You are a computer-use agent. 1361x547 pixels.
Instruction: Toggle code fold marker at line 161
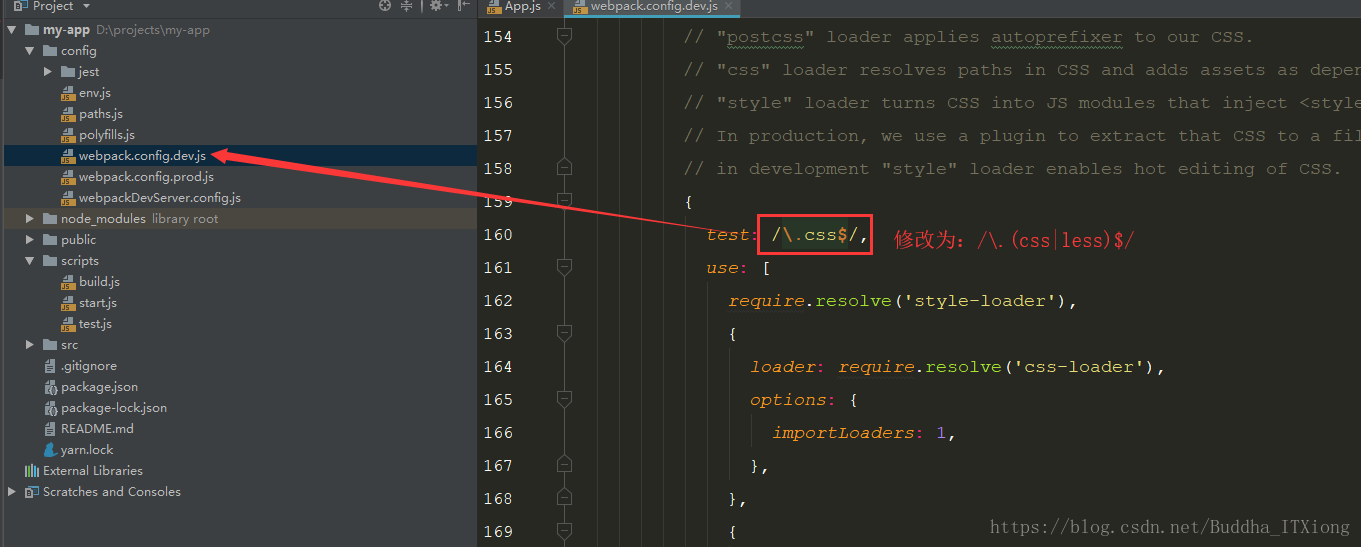click(x=564, y=268)
